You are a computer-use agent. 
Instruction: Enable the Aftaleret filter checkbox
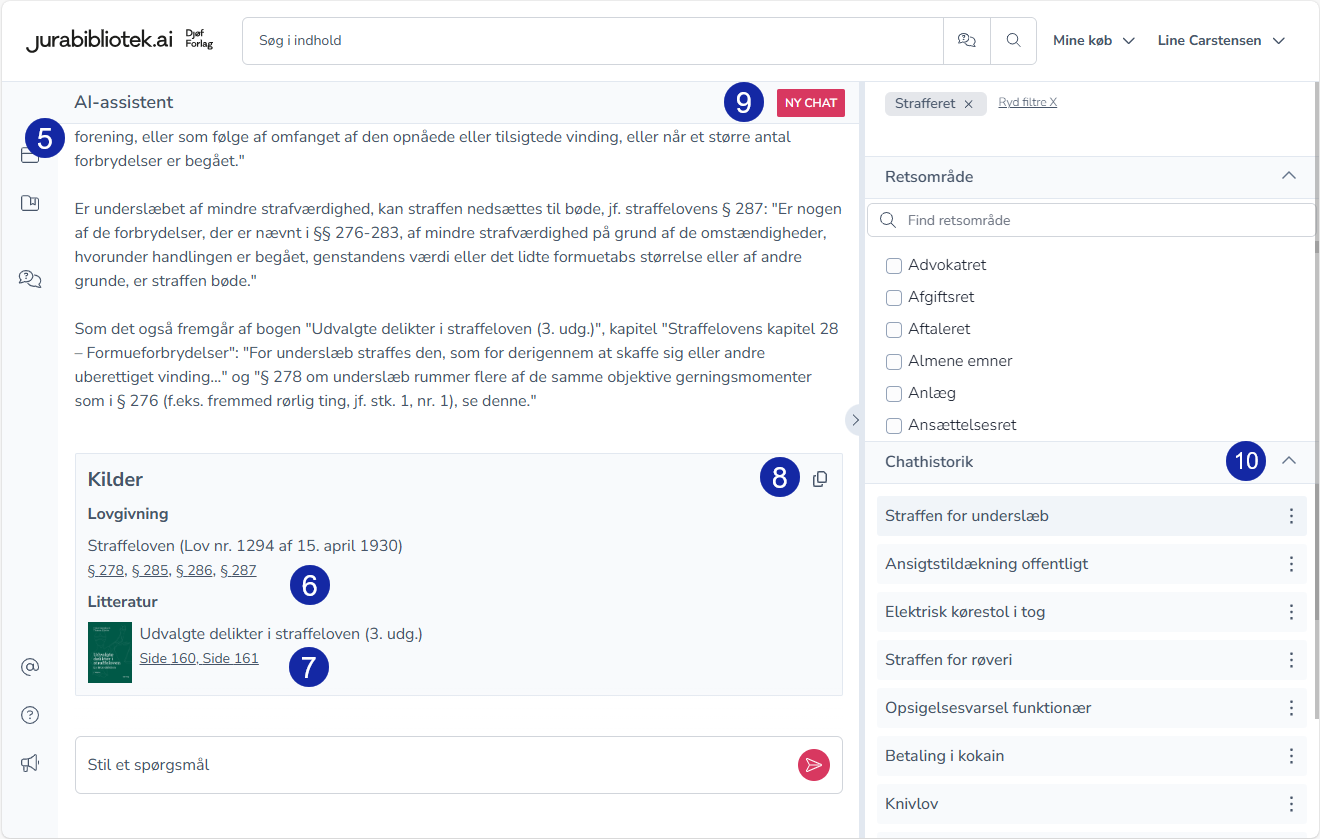pyautogui.click(x=894, y=330)
